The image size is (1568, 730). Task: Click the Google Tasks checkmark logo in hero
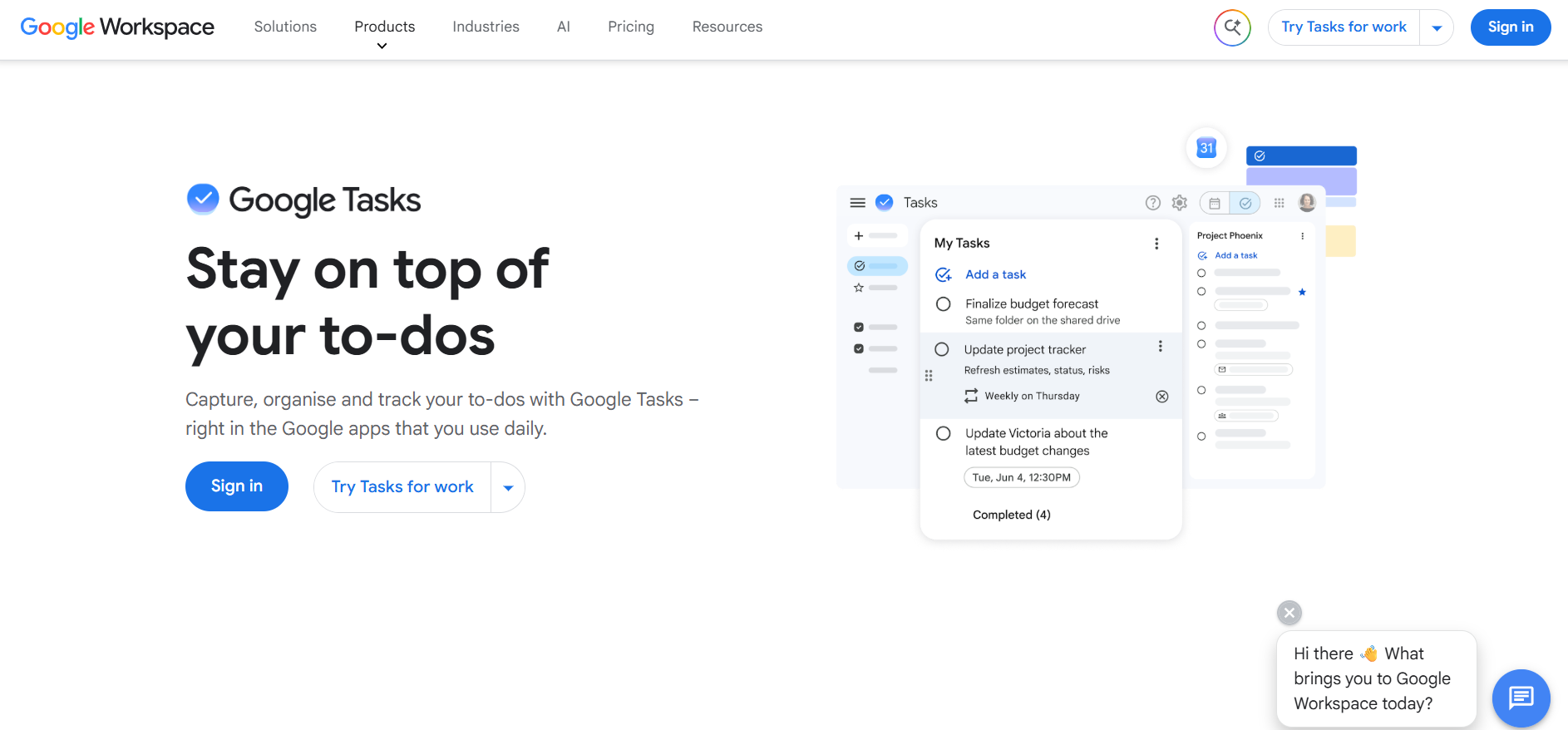pyautogui.click(x=203, y=199)
